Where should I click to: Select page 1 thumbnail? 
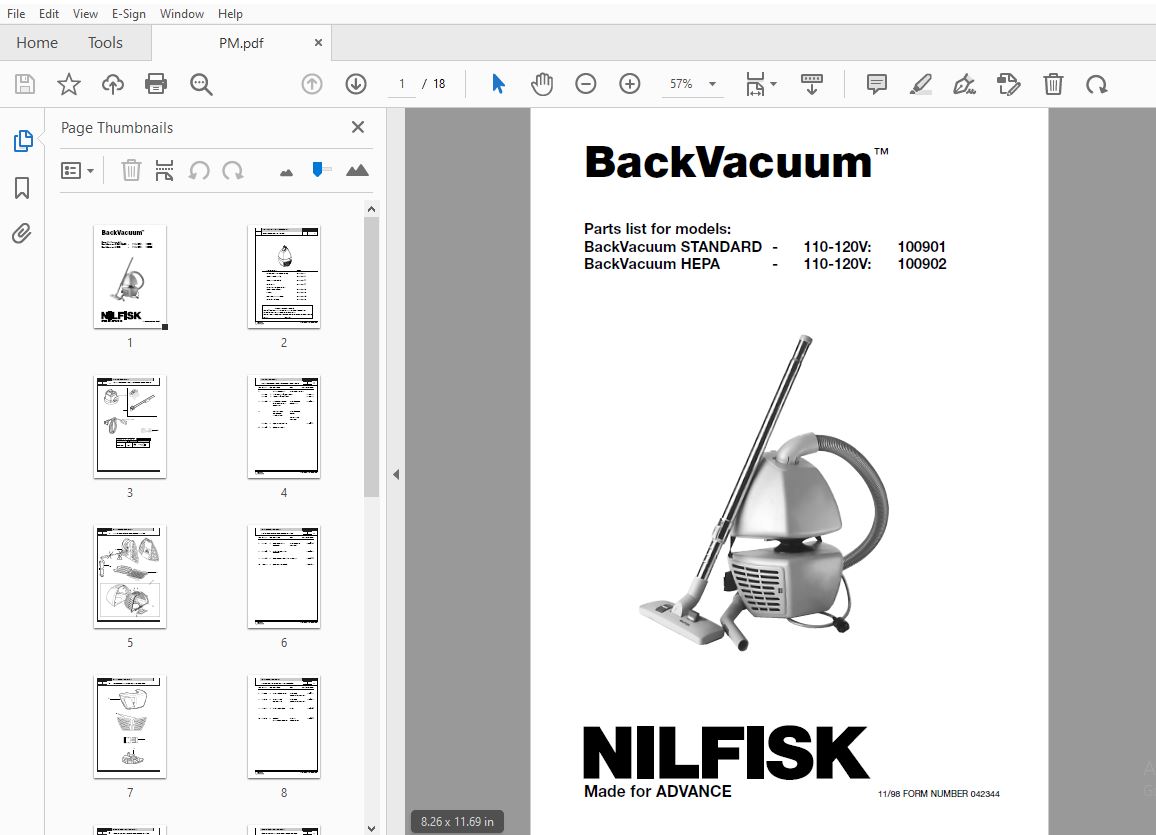coord(130,276)
